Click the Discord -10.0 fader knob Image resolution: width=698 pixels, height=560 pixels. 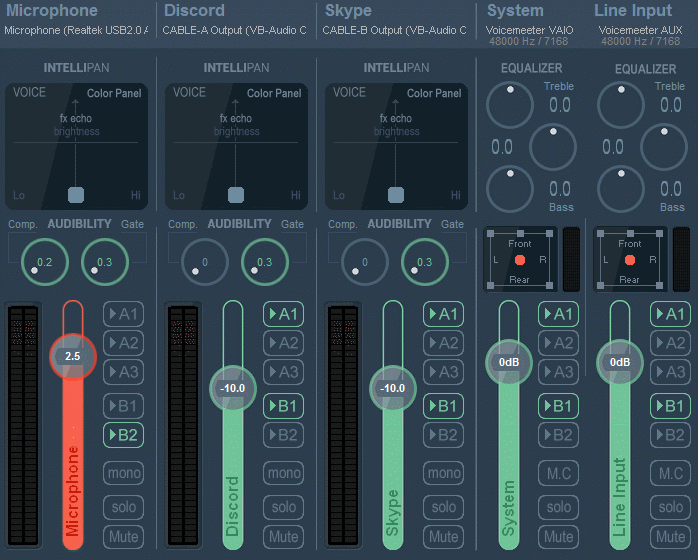click(x=233, y=388)
